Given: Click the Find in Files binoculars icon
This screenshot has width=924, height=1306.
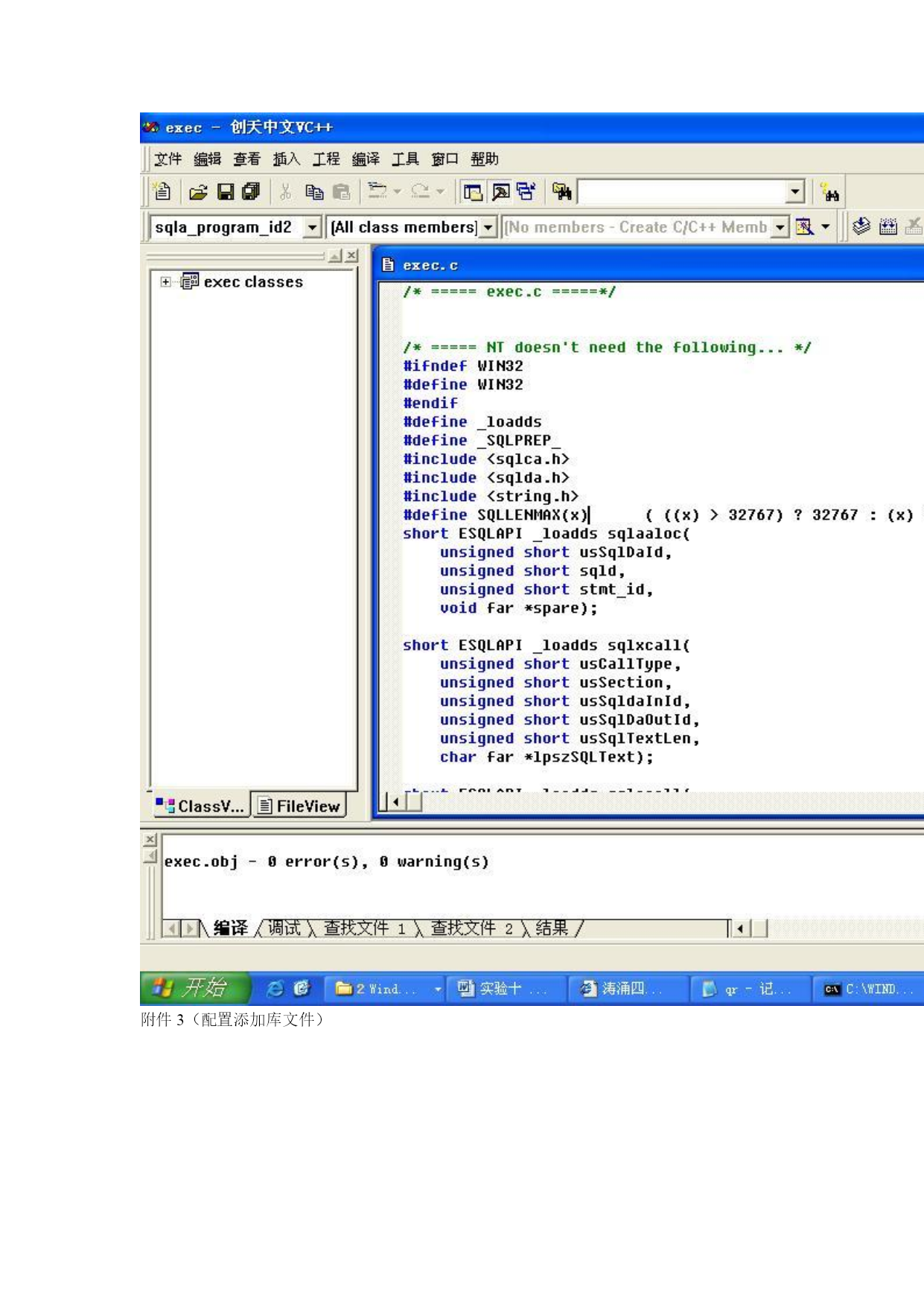Looking at the screenshot, I should pos(562,193).
